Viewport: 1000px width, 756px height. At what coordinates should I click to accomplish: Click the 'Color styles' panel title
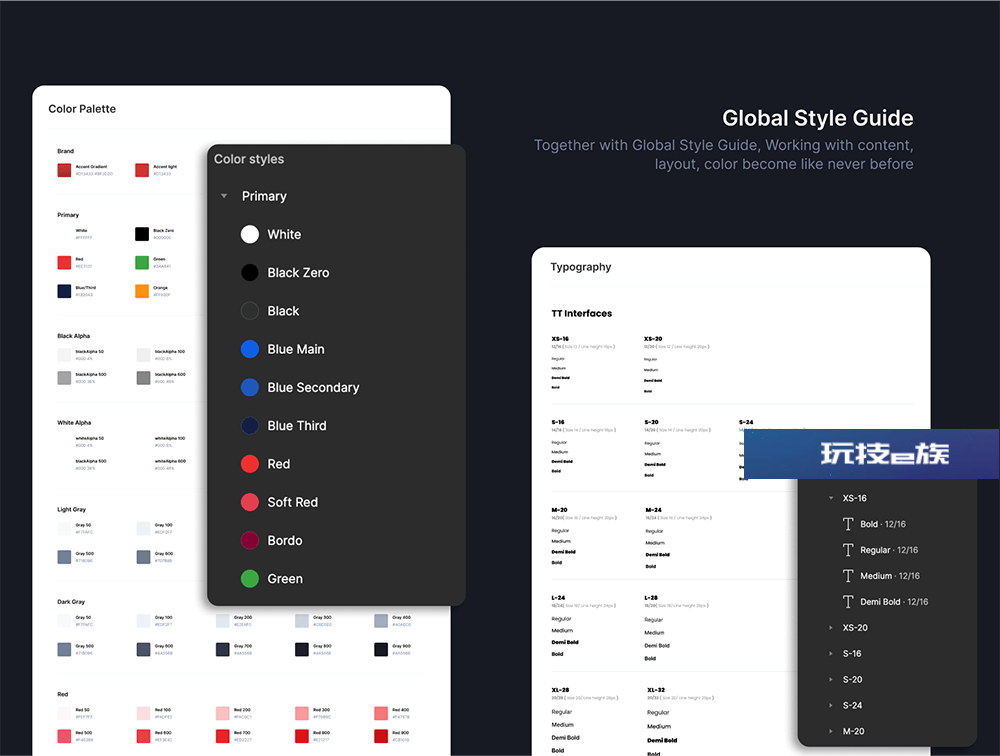[249, 159]
